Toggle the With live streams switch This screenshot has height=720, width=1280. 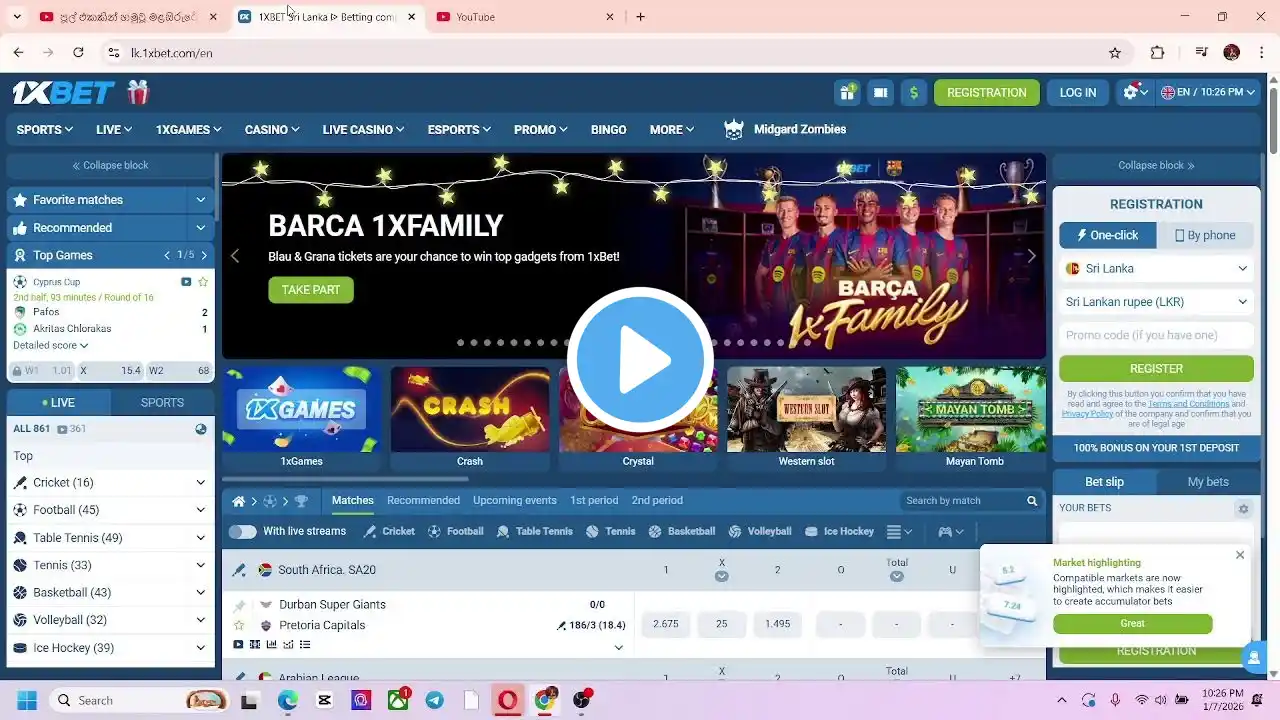[242, 532]
